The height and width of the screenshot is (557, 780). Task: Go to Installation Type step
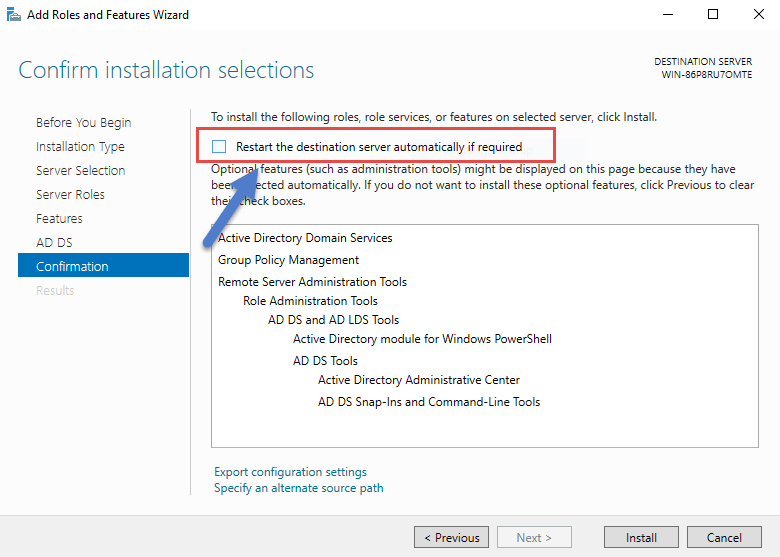(80, 147)
